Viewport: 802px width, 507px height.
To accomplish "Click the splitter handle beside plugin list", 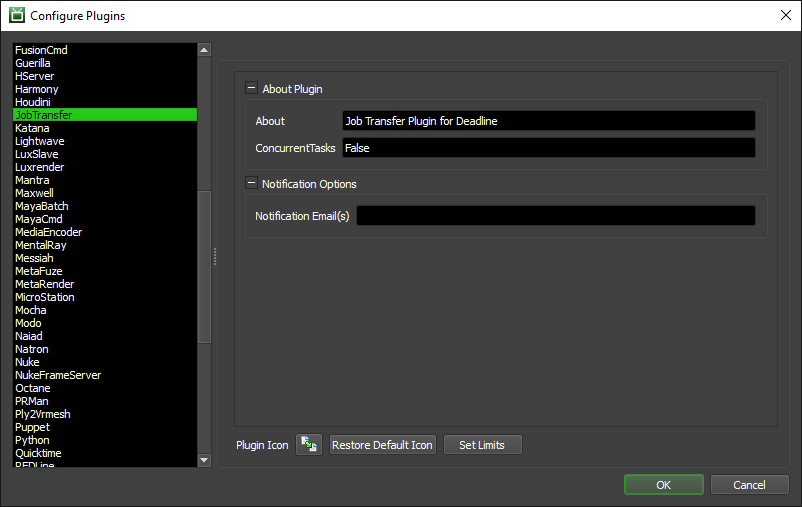I will coord(215,257).
